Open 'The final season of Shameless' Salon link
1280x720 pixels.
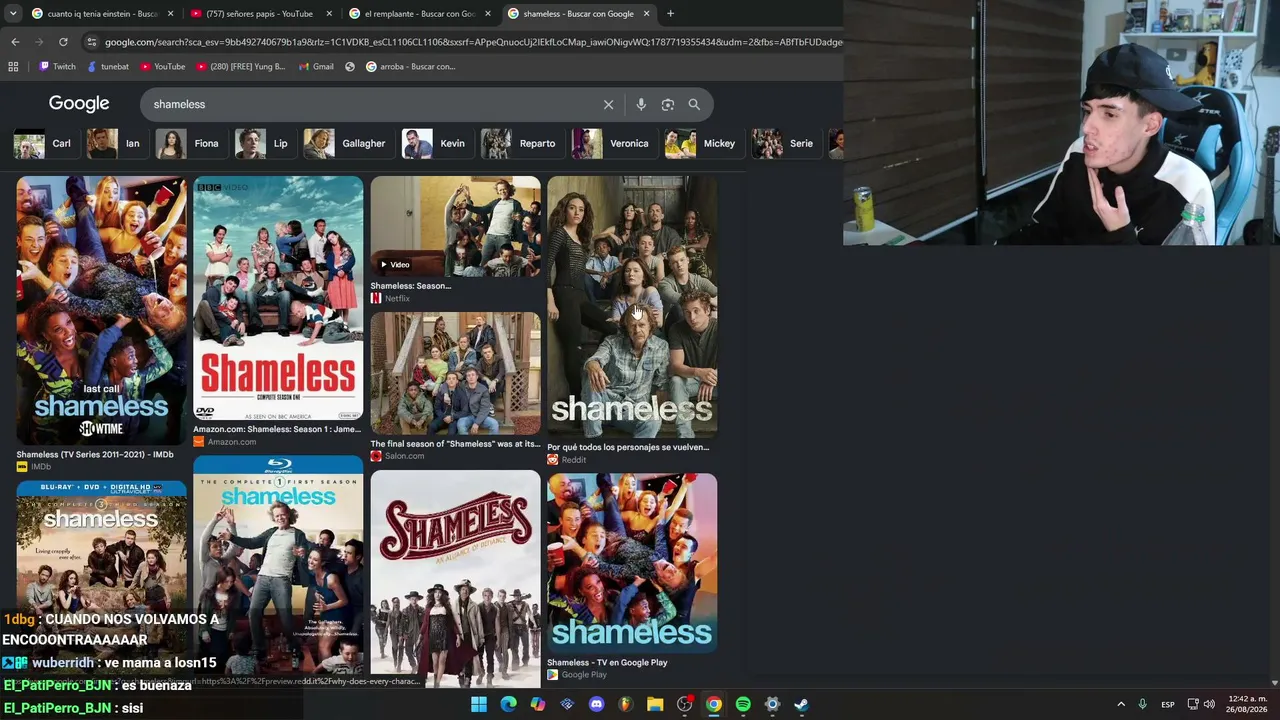(x=455, y=444)
